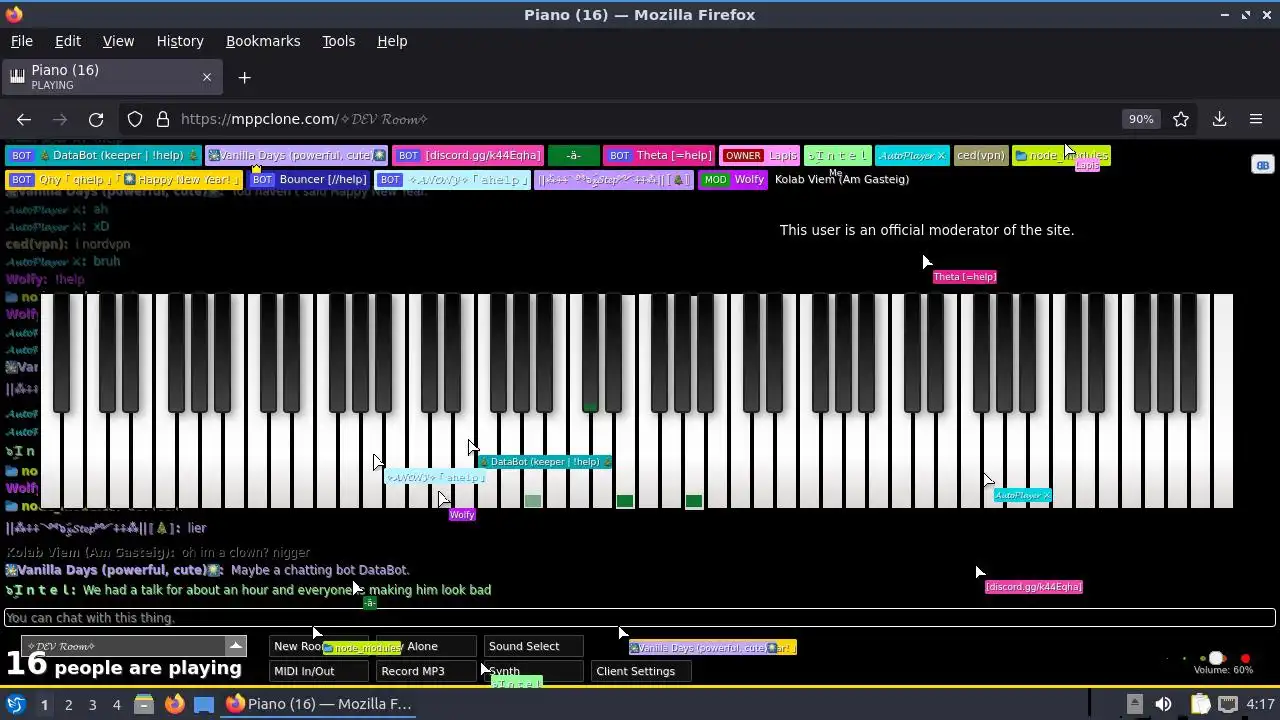Select the Vanilla Days user name tag
The image size is (1280, 720).
click(296, 155)
